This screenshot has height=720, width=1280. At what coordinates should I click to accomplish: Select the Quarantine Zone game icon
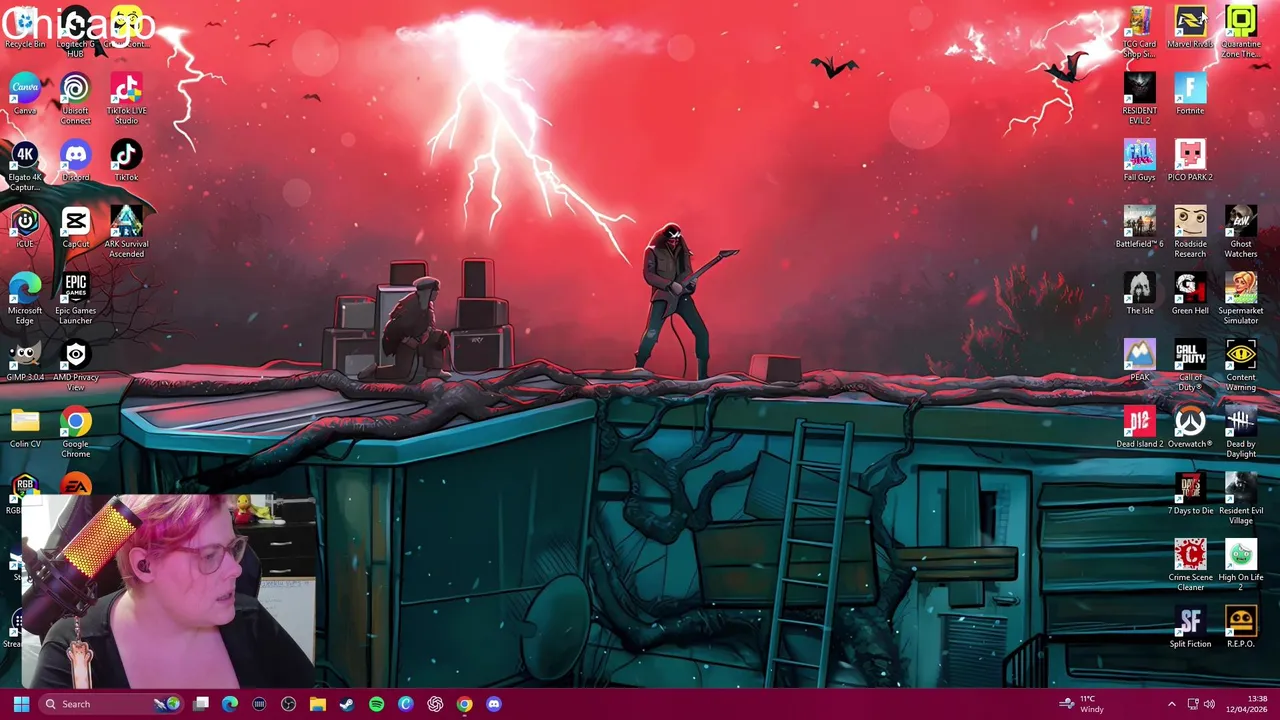[1241, 32]
